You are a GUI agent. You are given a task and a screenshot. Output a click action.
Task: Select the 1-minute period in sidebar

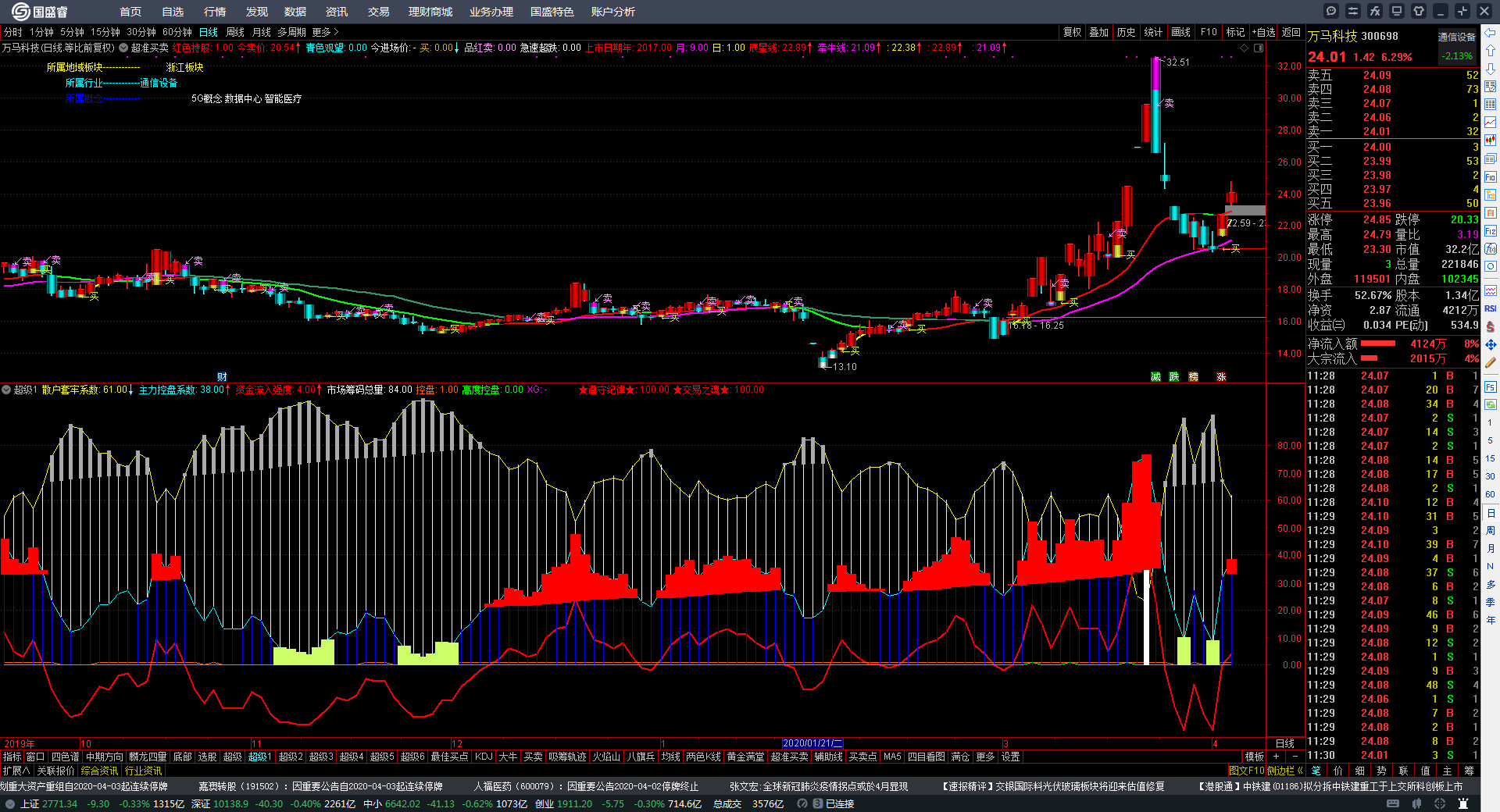tap(1490, 422)
